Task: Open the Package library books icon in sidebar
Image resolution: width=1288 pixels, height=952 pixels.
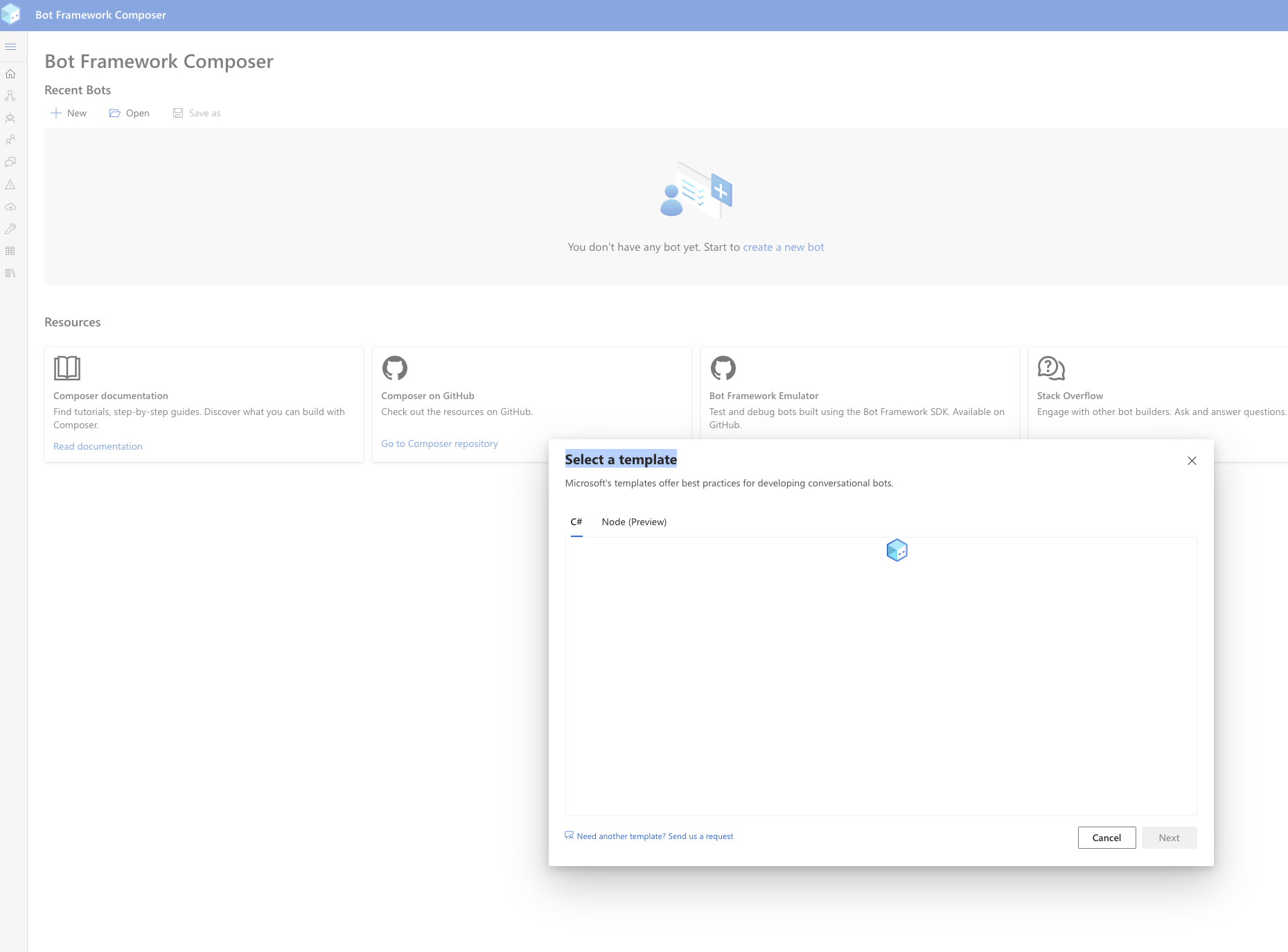Action: pyautogui.click(x=10, y=273)
